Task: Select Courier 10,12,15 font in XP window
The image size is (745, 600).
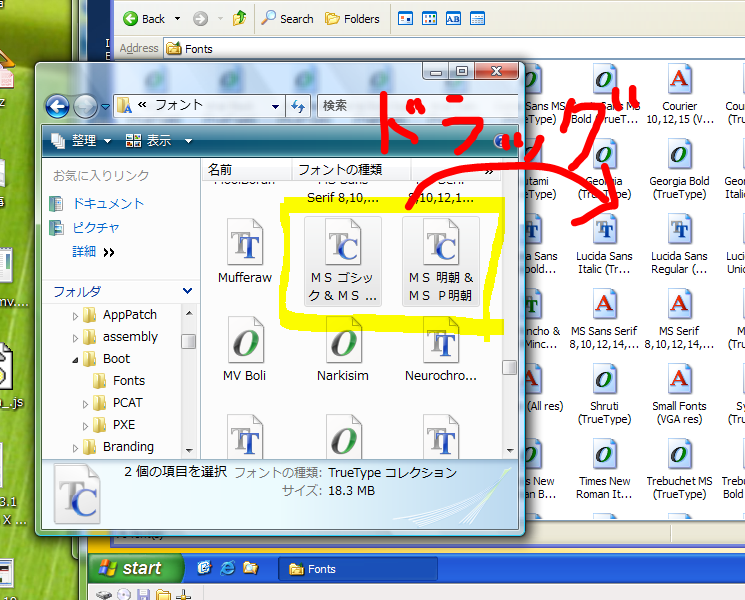Action: tap(679, 95)
